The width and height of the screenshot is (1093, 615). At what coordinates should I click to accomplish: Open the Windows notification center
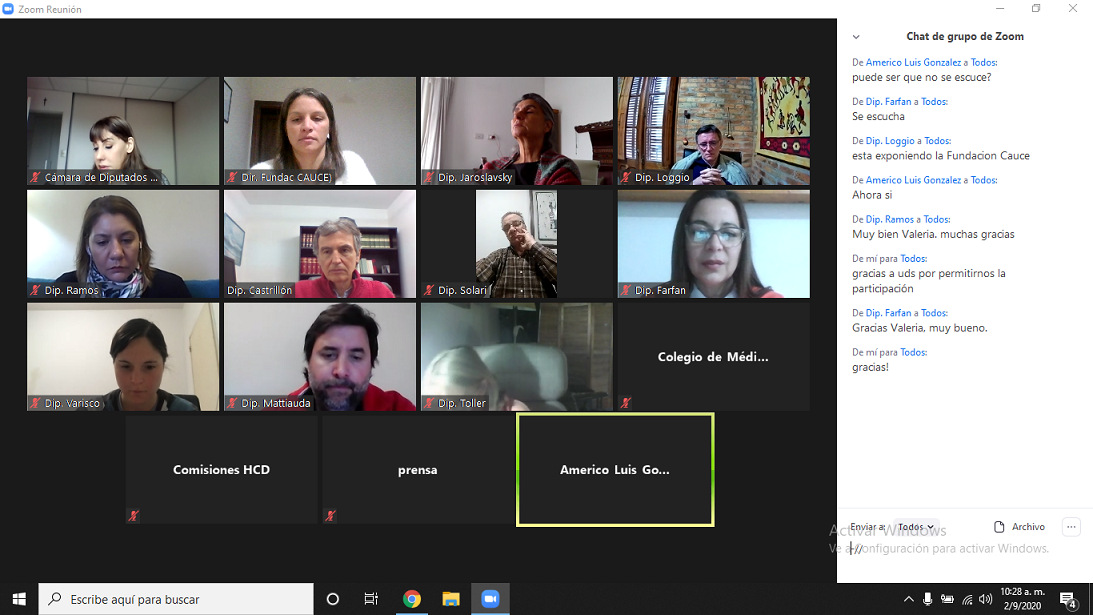pos(1067,600)
